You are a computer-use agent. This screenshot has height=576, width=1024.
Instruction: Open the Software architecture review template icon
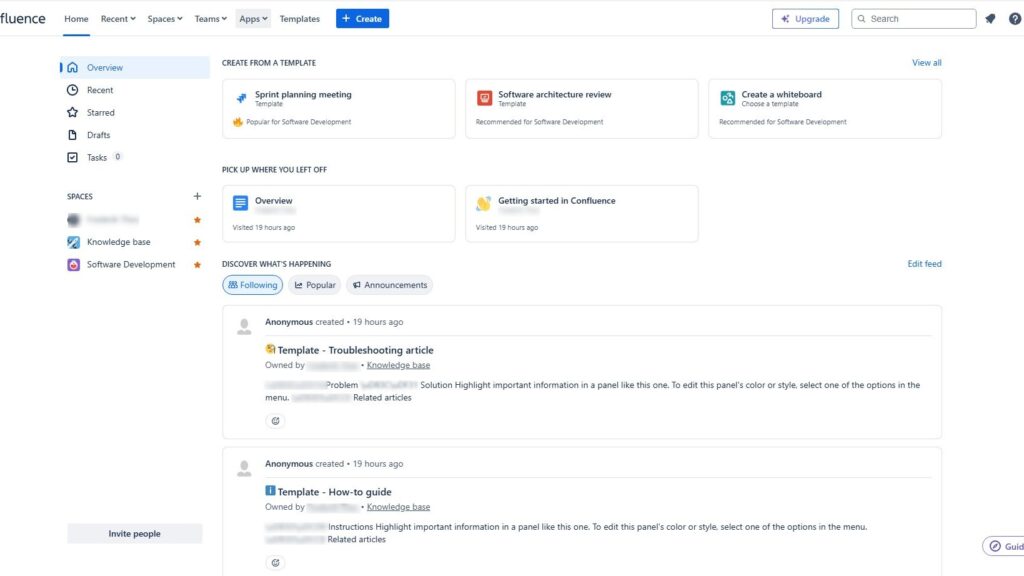click(483, 97)
